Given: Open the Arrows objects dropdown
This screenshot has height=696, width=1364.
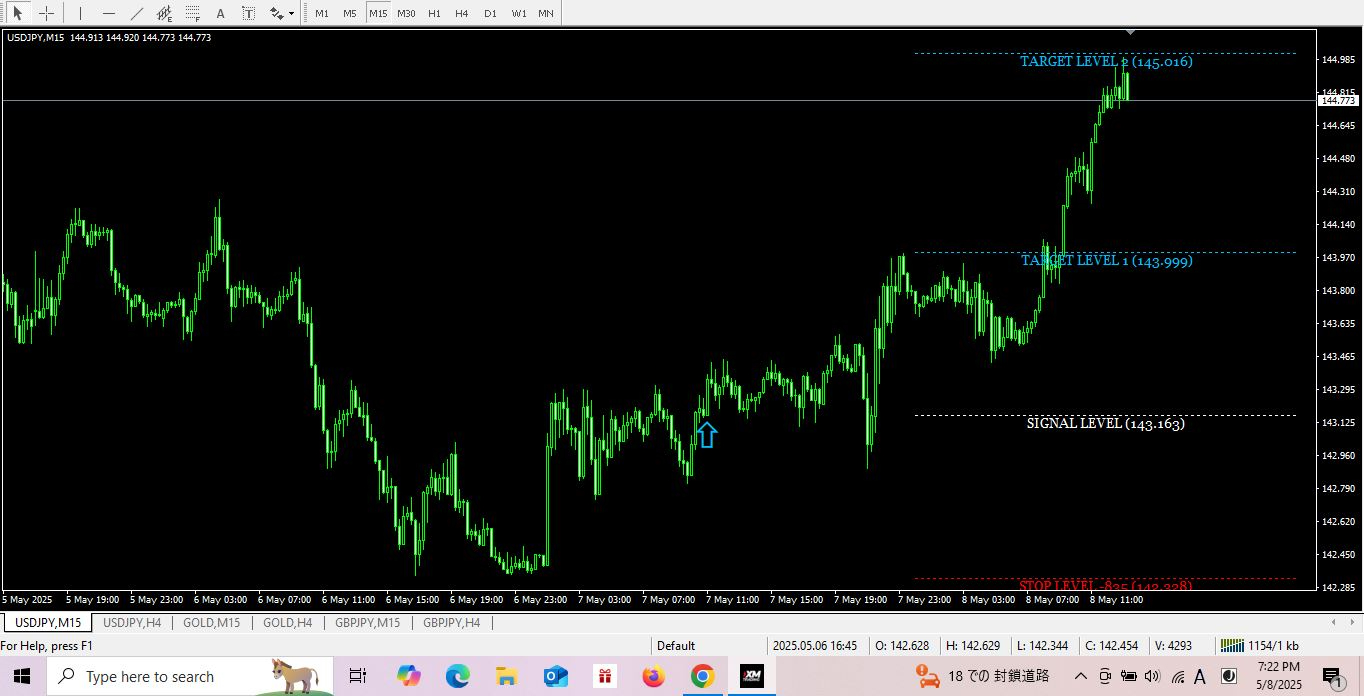Looking at the screenshot, I should (282, 14).
